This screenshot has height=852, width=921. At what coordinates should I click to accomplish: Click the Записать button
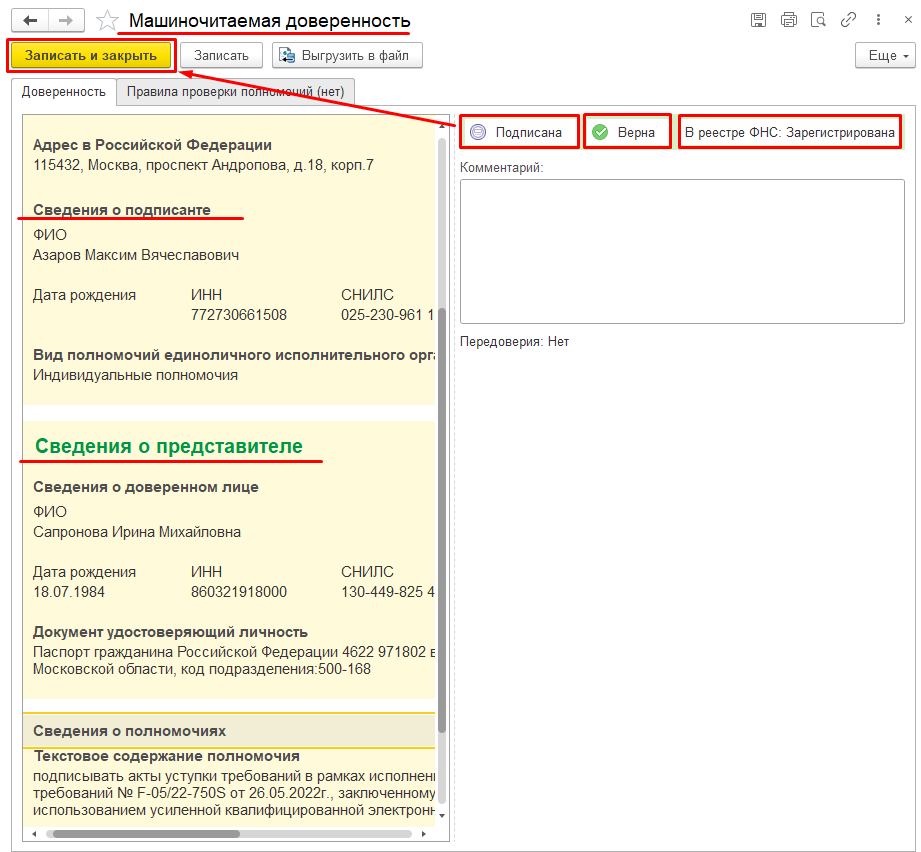pyautogui.click(x=221, y=56)
